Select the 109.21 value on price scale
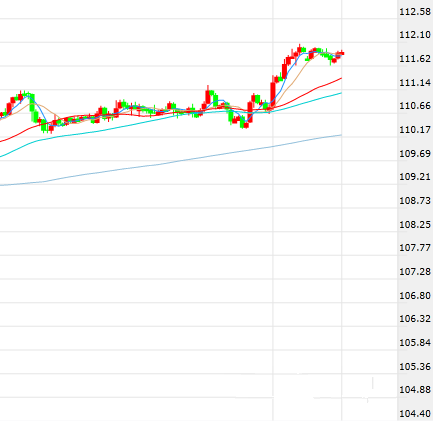The width and height of the screenshot is (433, 421). point(415,177)
